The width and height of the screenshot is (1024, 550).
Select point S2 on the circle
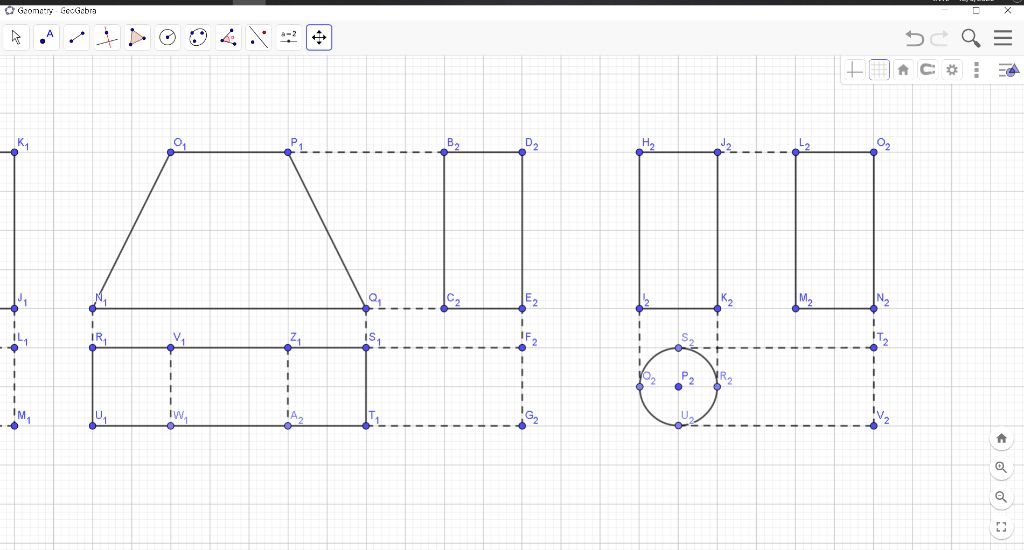[x=679, y=348]
